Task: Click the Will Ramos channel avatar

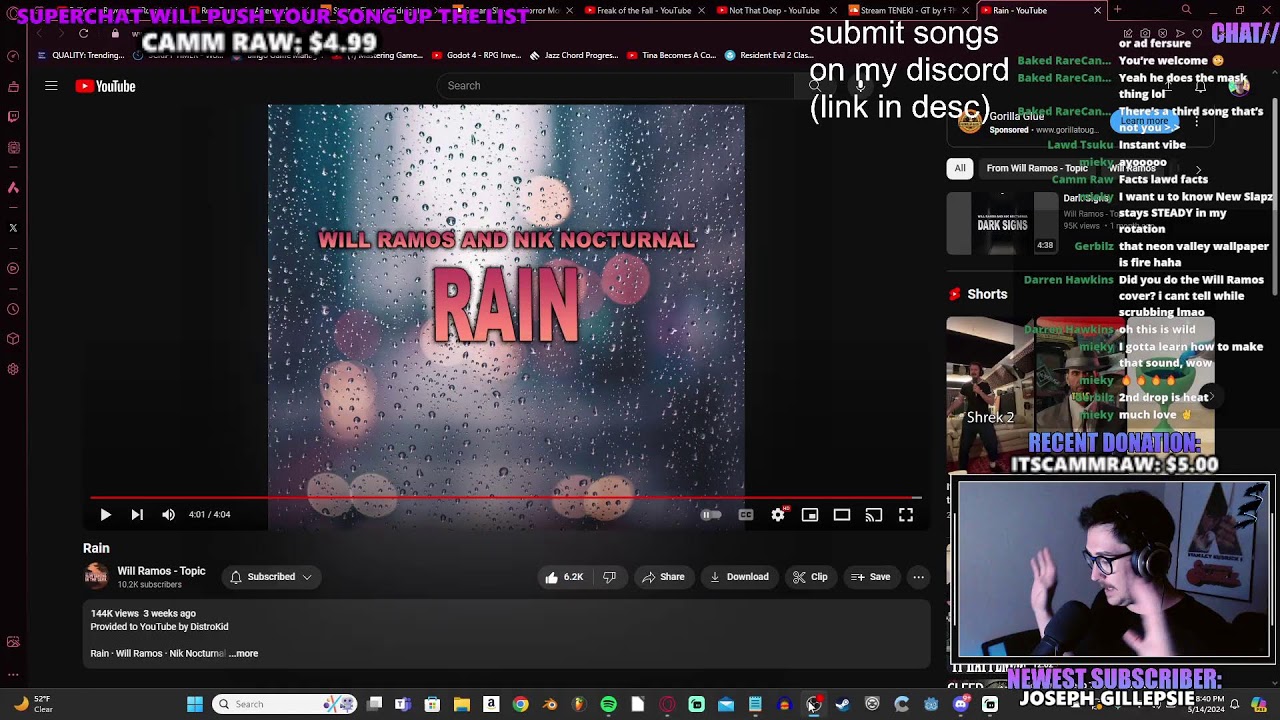Action: (96, 576)
